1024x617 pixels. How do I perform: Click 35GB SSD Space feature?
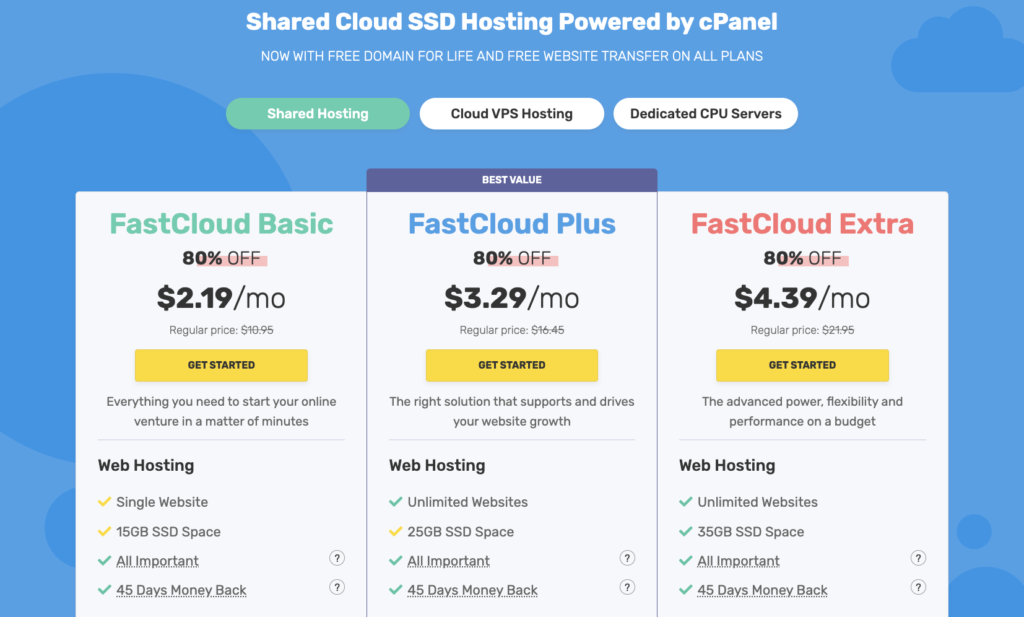tap(750, 531)
